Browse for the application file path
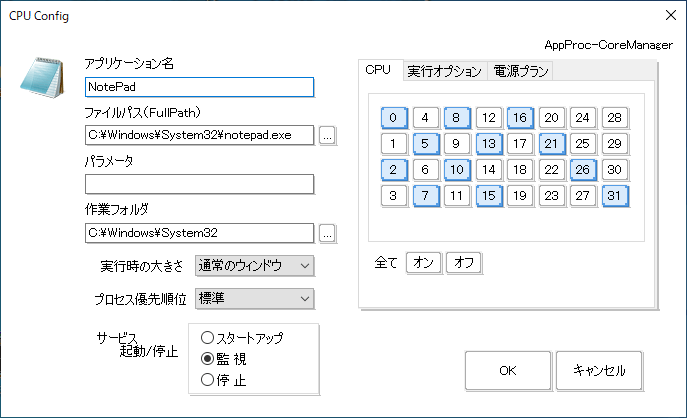This screenshot has height=418, width=687. point(327,135)
